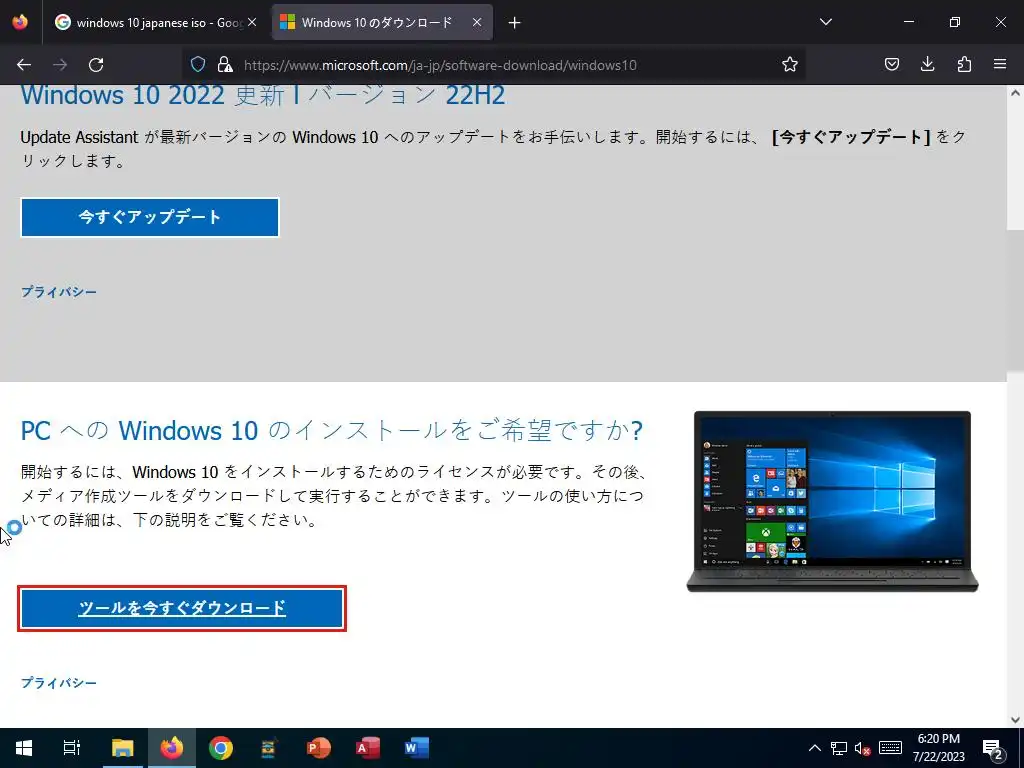Close the Google search tab
The image size is (1024, 768).
pos(252,22)
